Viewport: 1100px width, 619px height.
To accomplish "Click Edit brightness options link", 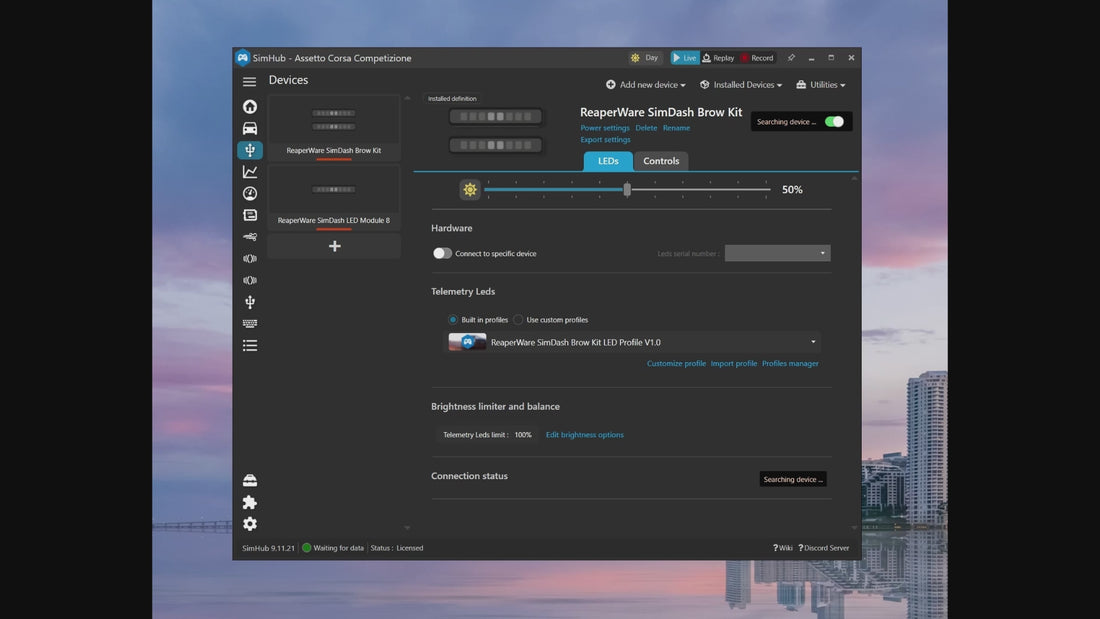I will point(584,435).
